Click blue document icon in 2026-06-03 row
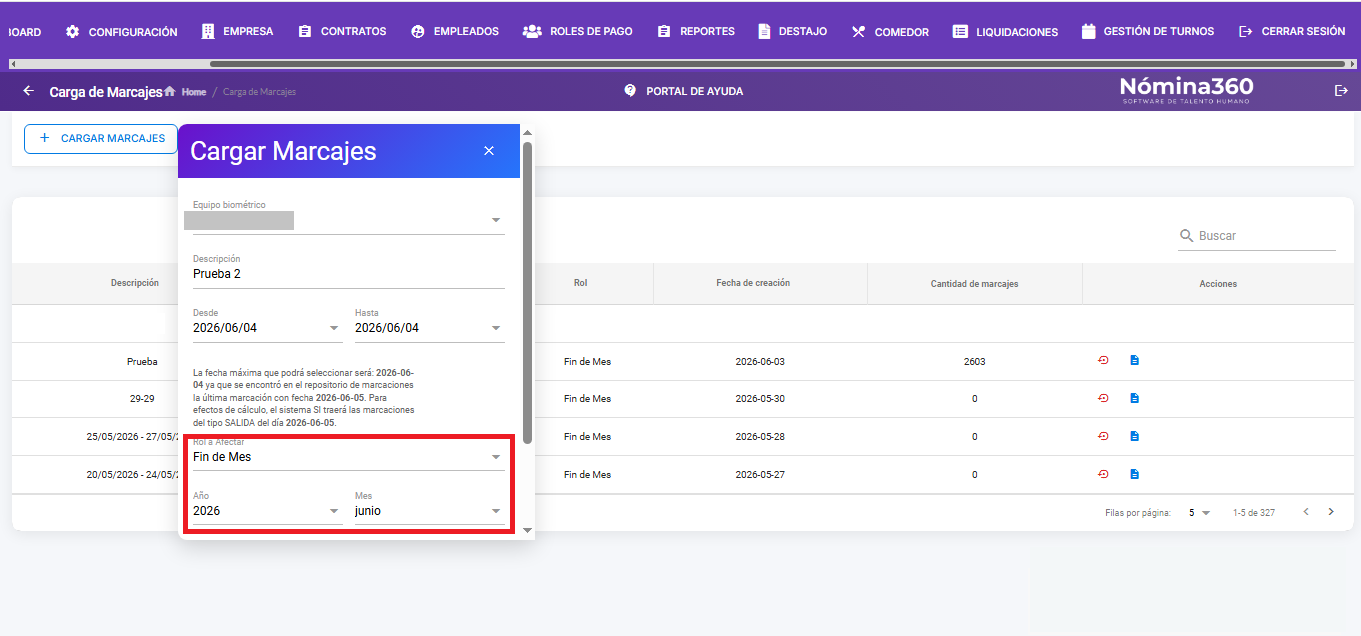1361x636 pixels. tap(1134, 360)
